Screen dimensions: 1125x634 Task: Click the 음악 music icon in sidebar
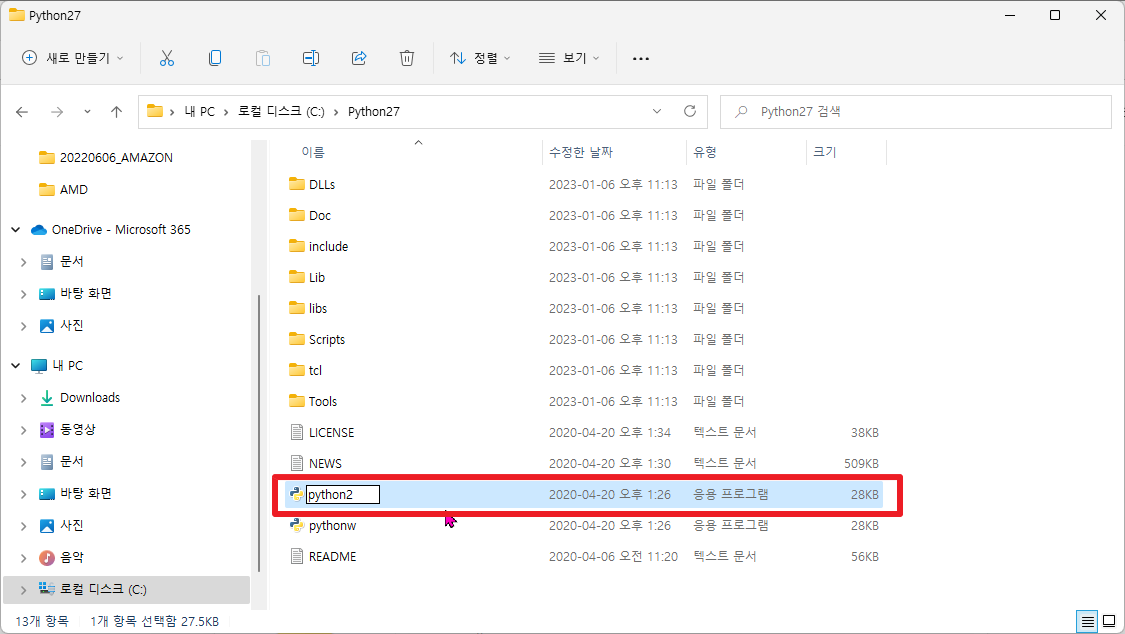click(47, 557)
